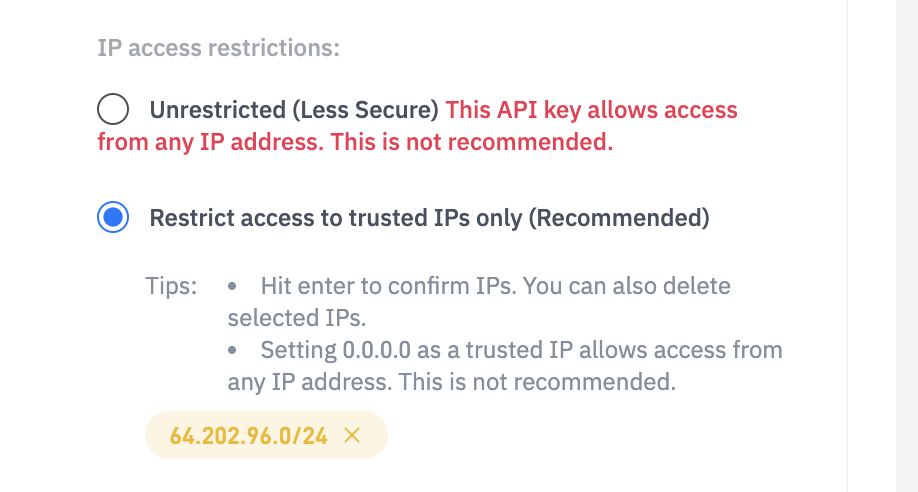Click the Unrestricted (Less Secure) label text
The height and width of the screenshot is (492, 918).
pyautogui.click(x=294, y=110)
